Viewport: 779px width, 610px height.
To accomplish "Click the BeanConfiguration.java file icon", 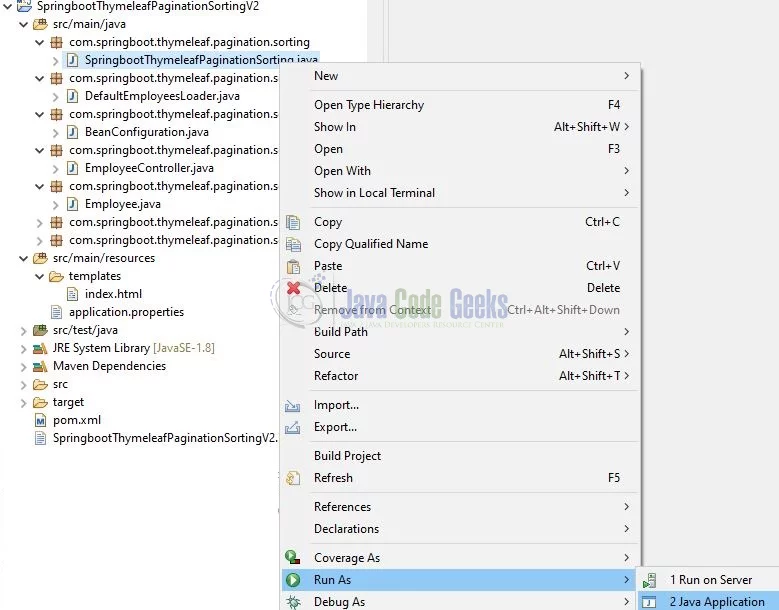I will click(x=73, y=132).
